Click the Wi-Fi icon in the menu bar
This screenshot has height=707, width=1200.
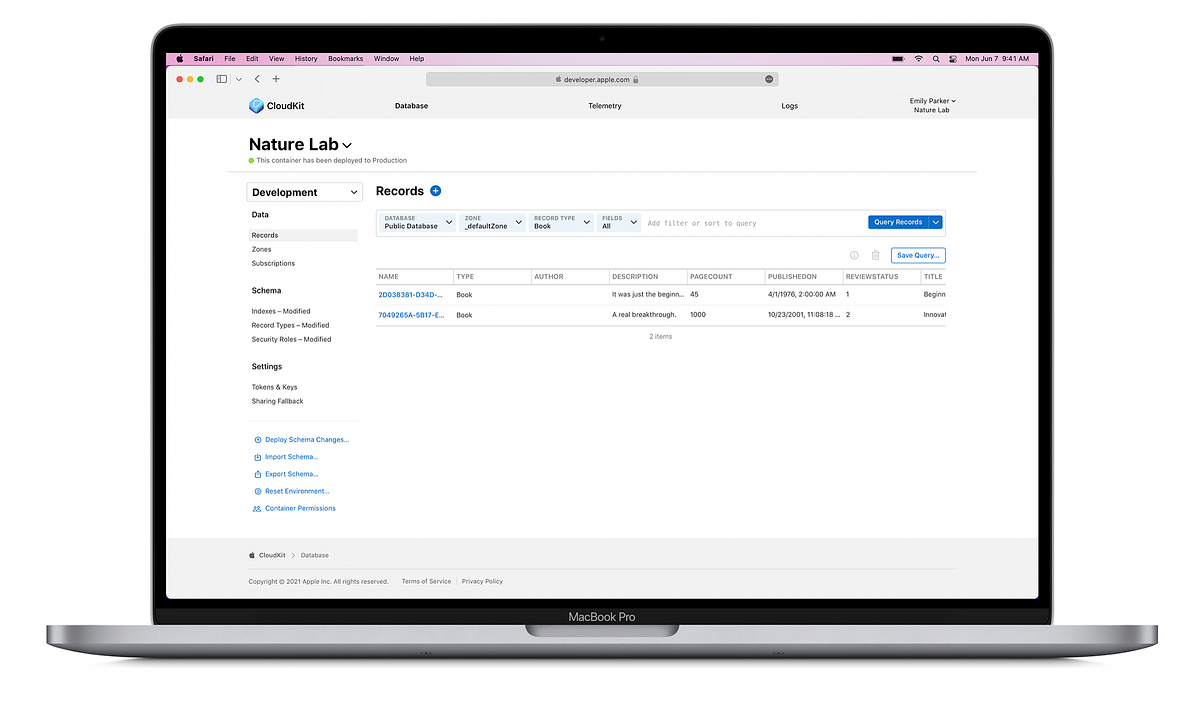pos(918,59)
